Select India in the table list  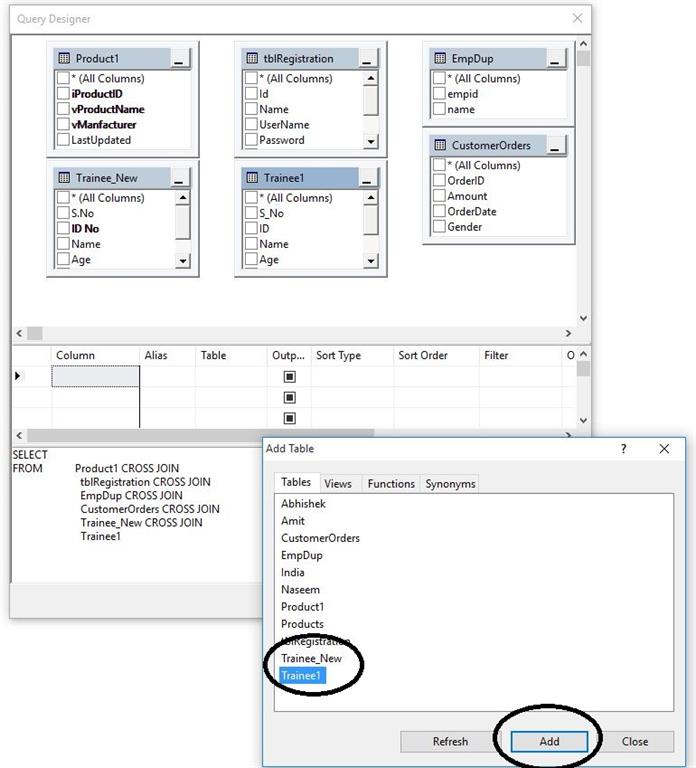[293, 572]
